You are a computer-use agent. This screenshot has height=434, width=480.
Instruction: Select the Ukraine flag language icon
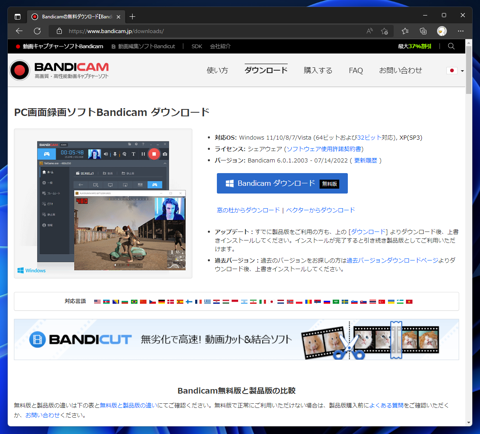pos(391,302)
